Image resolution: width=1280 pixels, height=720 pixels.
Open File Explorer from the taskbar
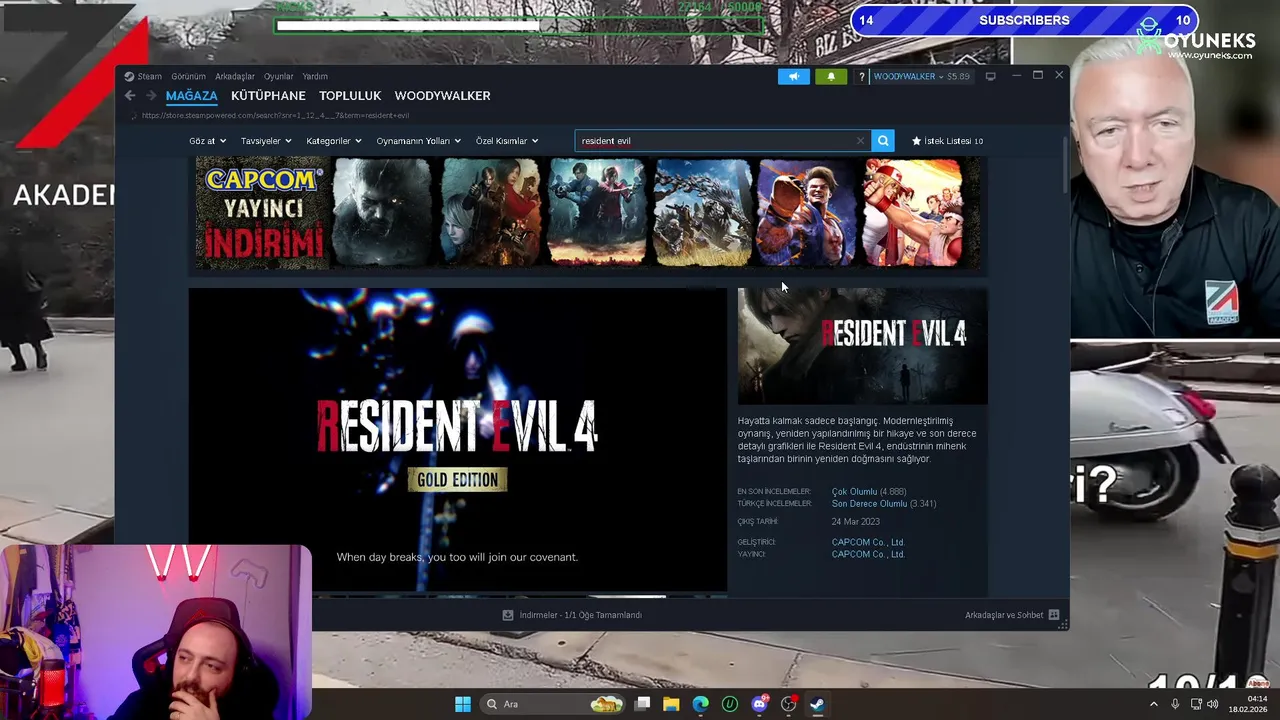(x=671, y=704)
